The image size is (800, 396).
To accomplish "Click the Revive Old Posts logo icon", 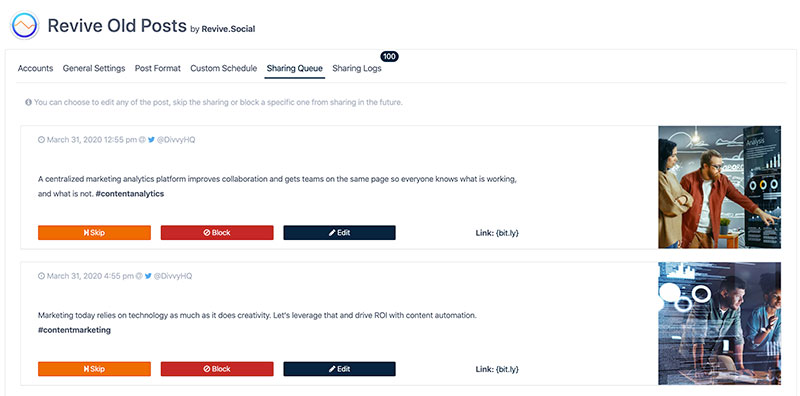I will tap(24, 25).
